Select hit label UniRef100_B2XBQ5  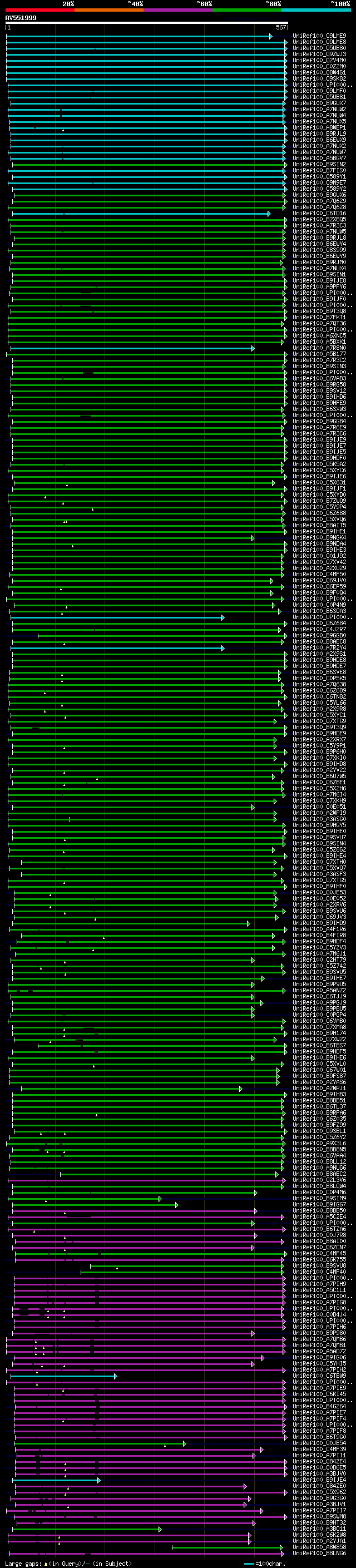pos(319,220)
